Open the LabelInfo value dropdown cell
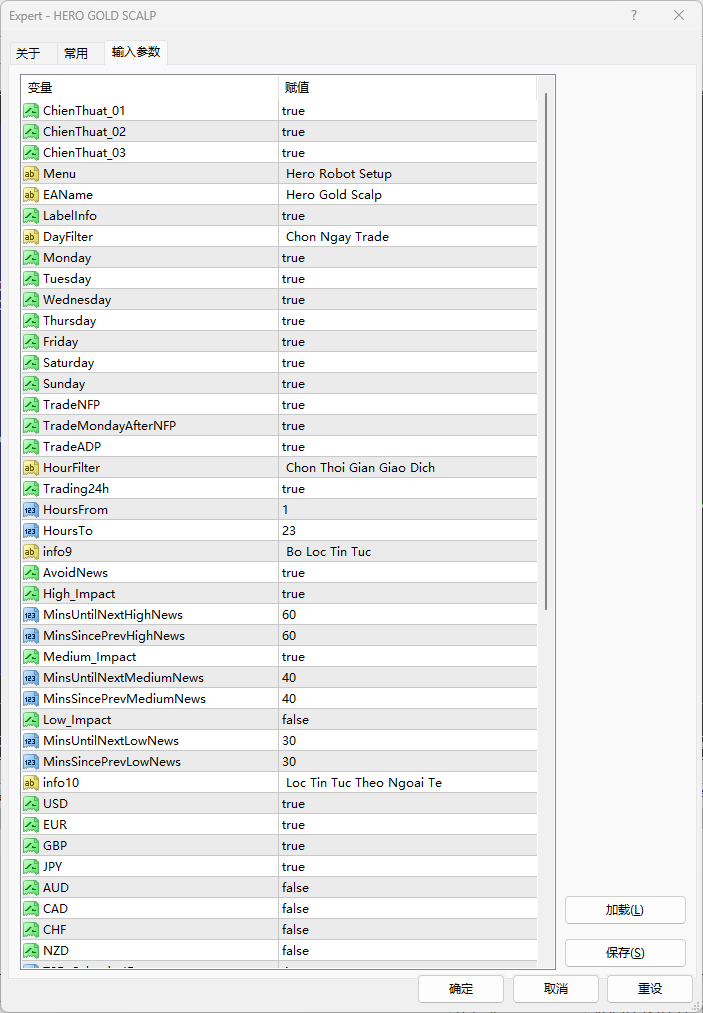Image resolution: width=703 pixels, height=1013 pixels. (407, 216)
